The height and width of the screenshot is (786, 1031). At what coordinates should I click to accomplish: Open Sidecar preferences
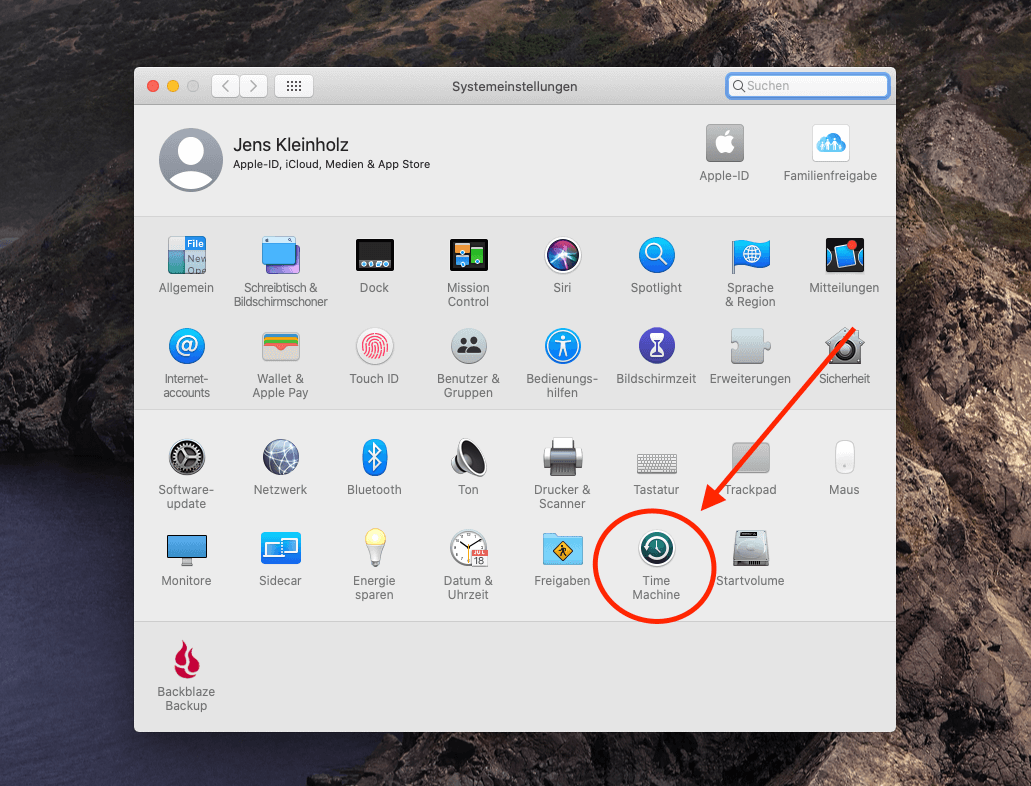click(280, 549)
